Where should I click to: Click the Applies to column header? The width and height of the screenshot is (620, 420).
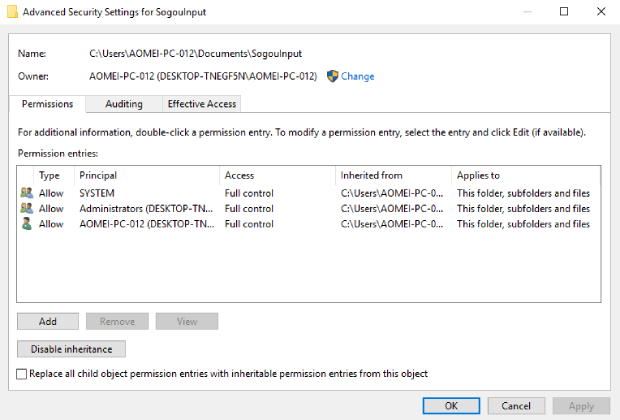pyautogui.click(x=524, y=175)
